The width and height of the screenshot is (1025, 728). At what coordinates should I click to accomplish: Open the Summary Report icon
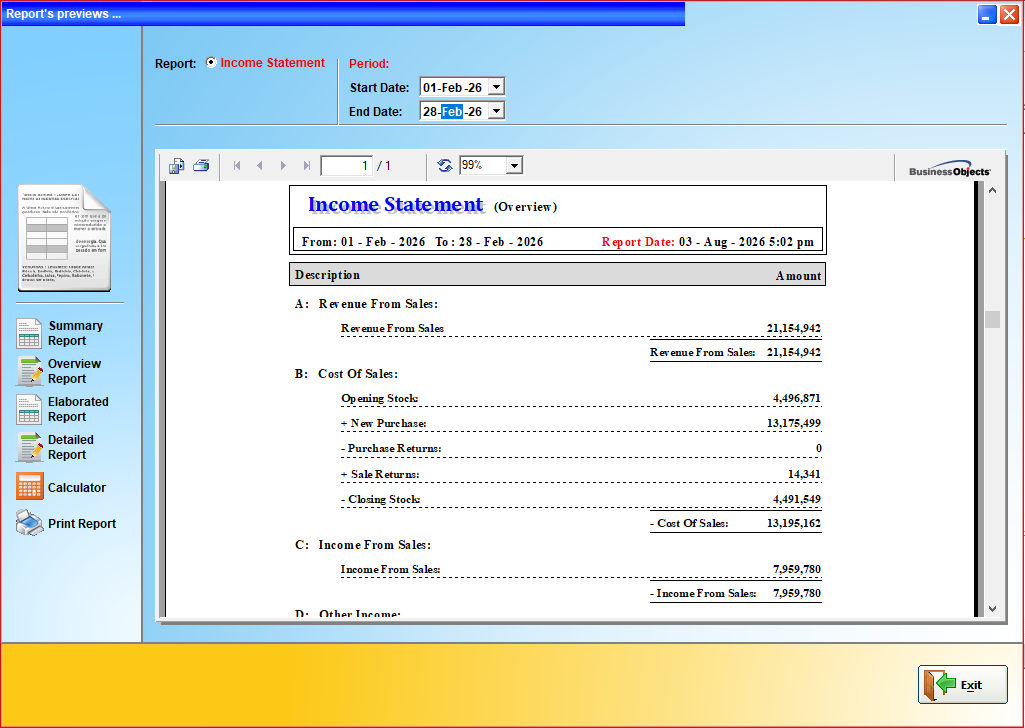[29, 333]
